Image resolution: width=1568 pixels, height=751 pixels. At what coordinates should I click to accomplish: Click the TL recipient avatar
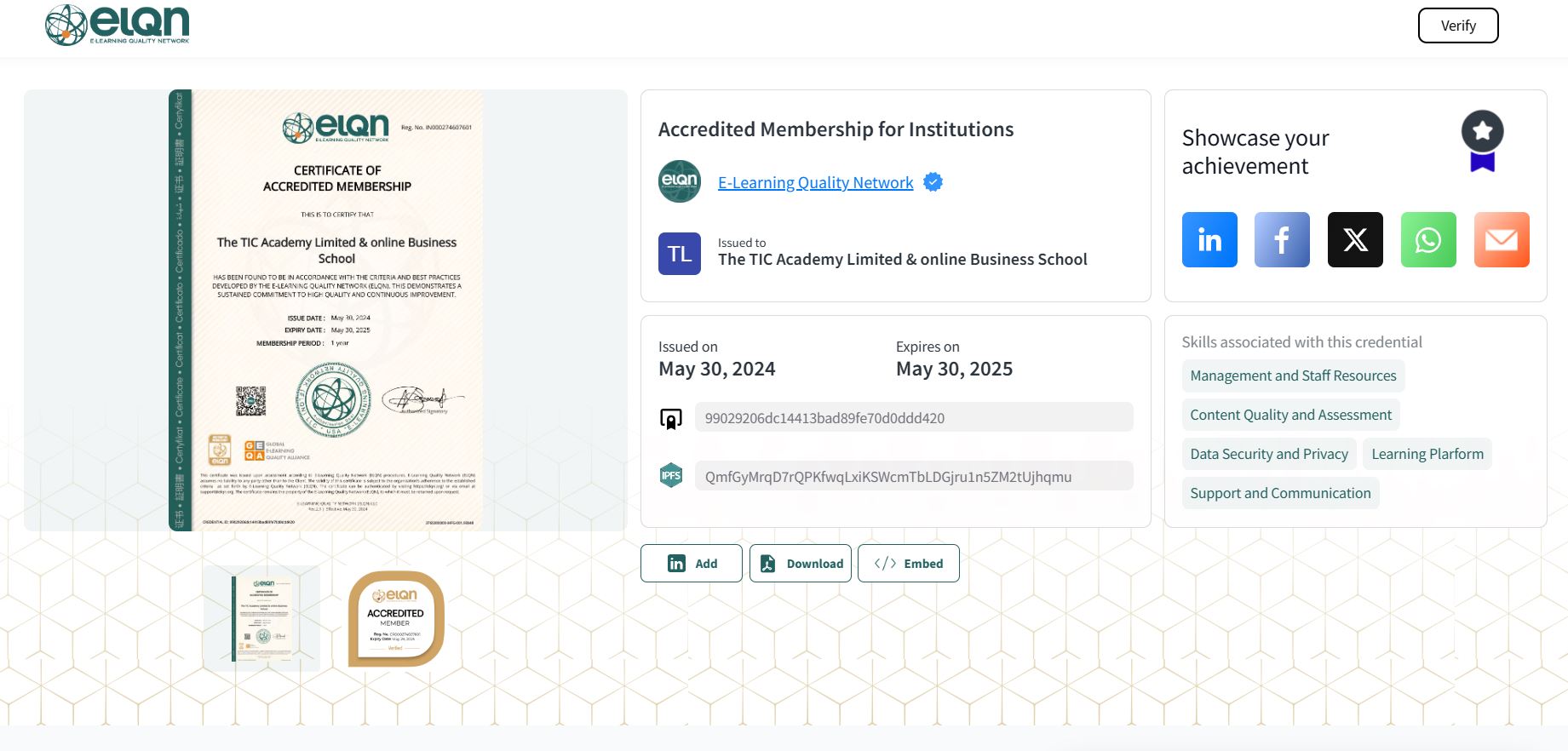(680, 254)
